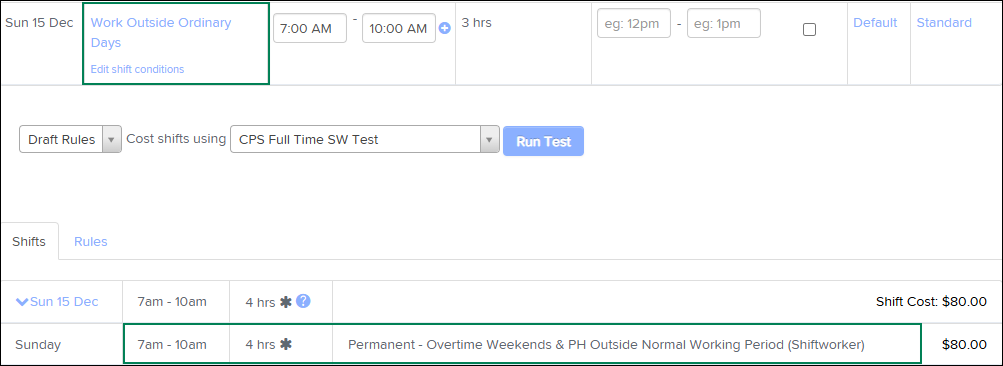Click the eg: 12pm break start field
The image size is (1003, 366).
point(634,24)
